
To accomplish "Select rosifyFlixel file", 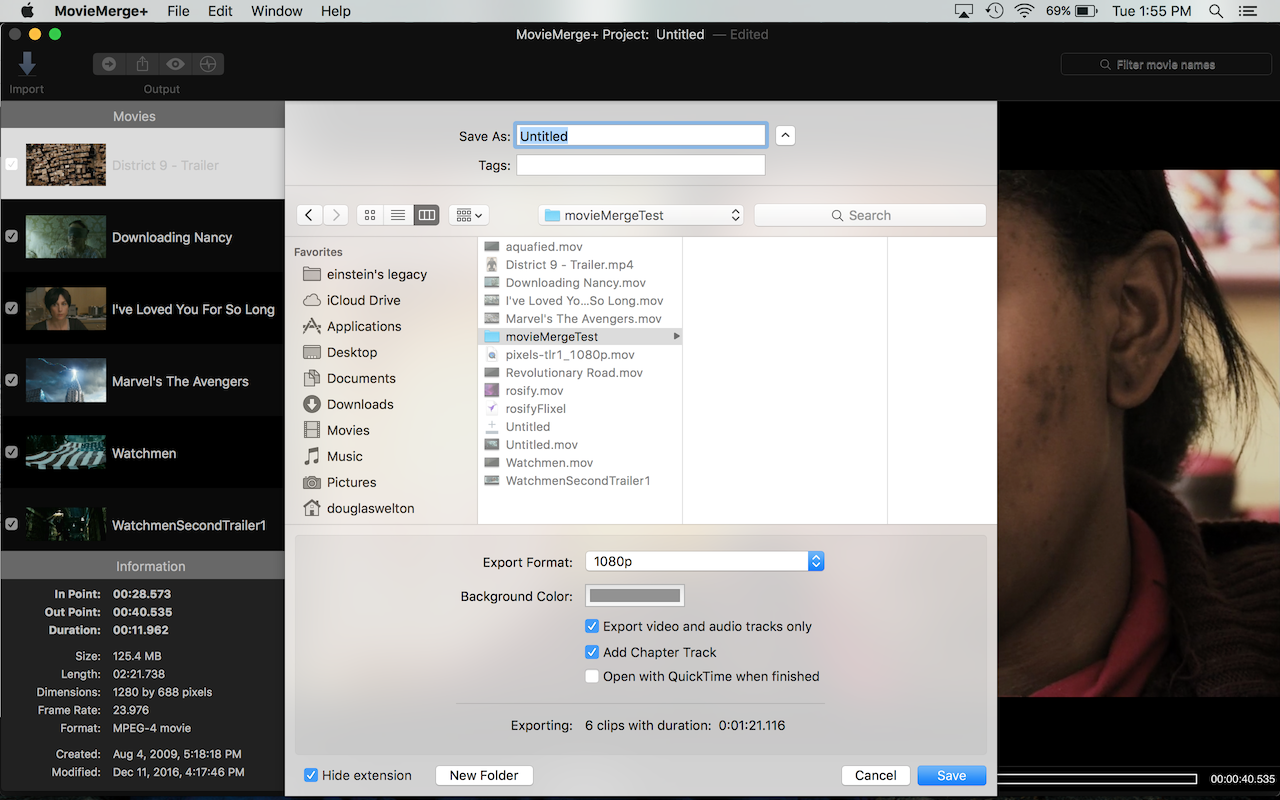I will [536, 409].
